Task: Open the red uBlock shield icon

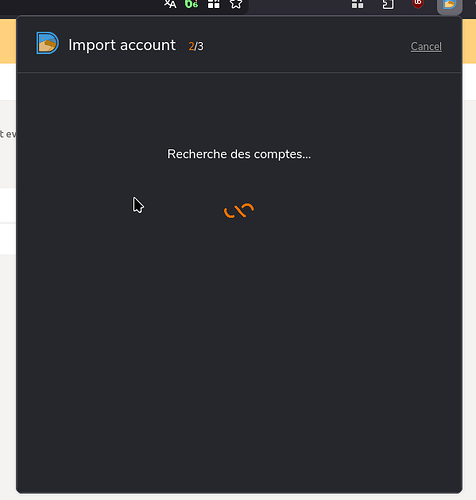Action: coord(418,3)
